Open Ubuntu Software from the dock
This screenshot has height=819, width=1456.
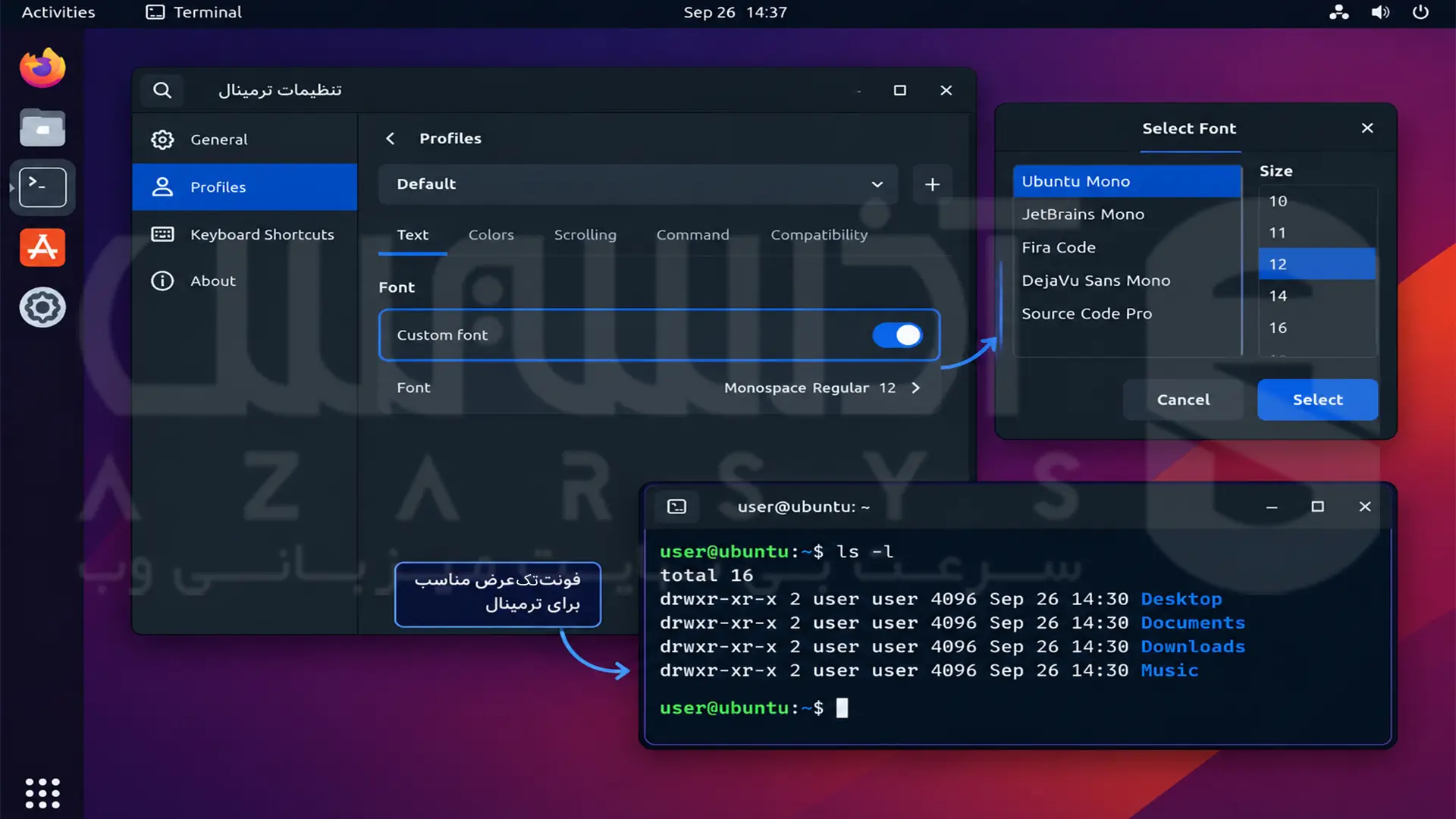tap(42, 247)
